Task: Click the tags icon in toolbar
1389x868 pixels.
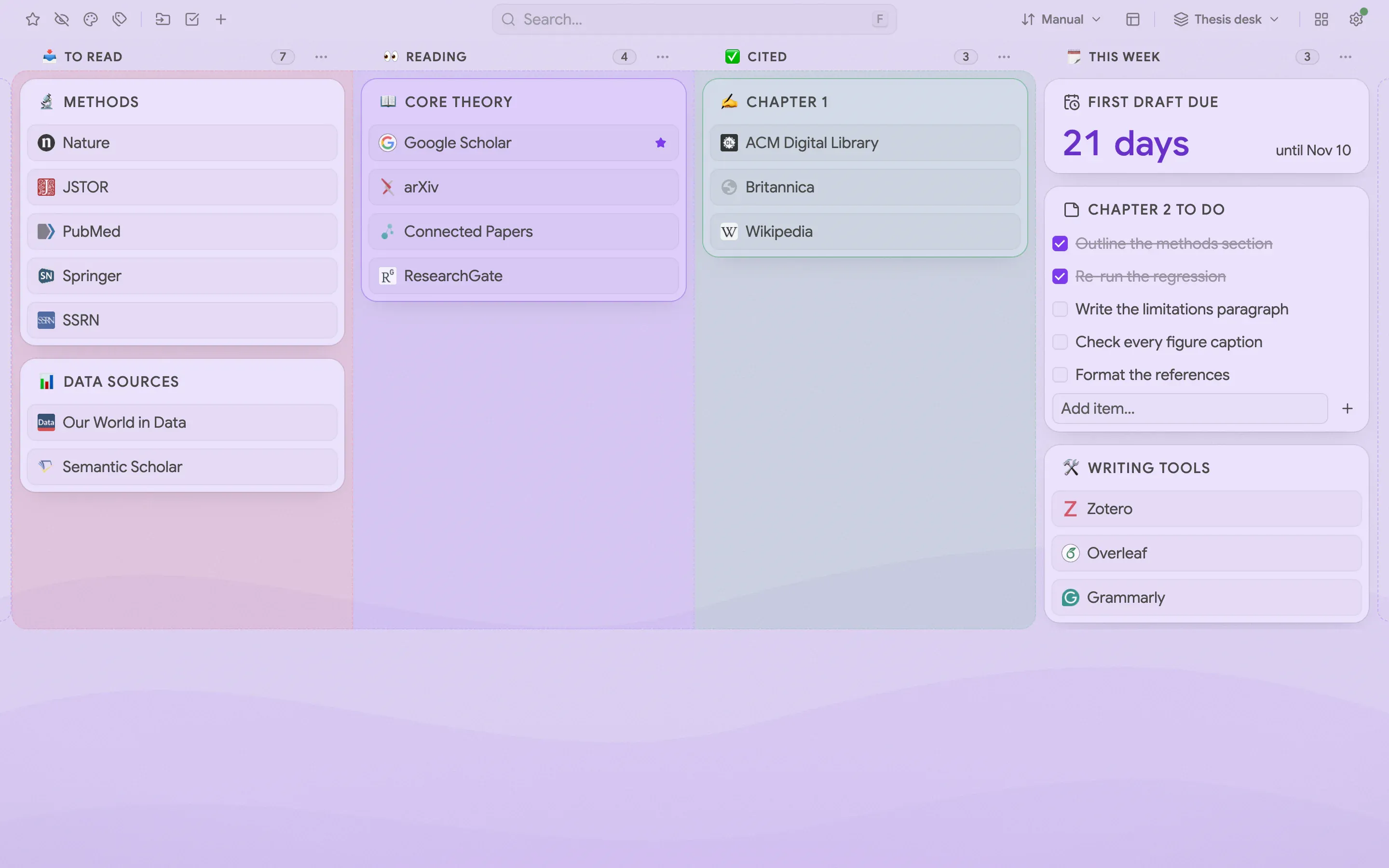Action: [120, 19]
